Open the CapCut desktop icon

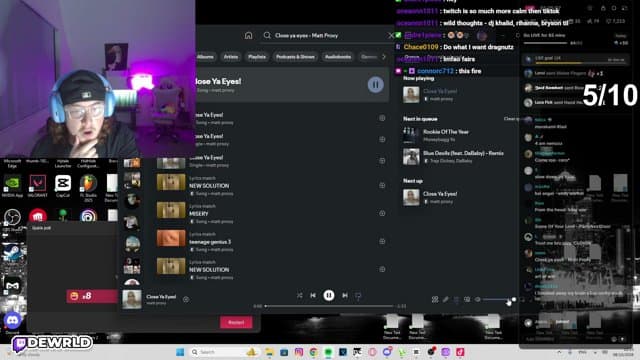click(63, 186)
